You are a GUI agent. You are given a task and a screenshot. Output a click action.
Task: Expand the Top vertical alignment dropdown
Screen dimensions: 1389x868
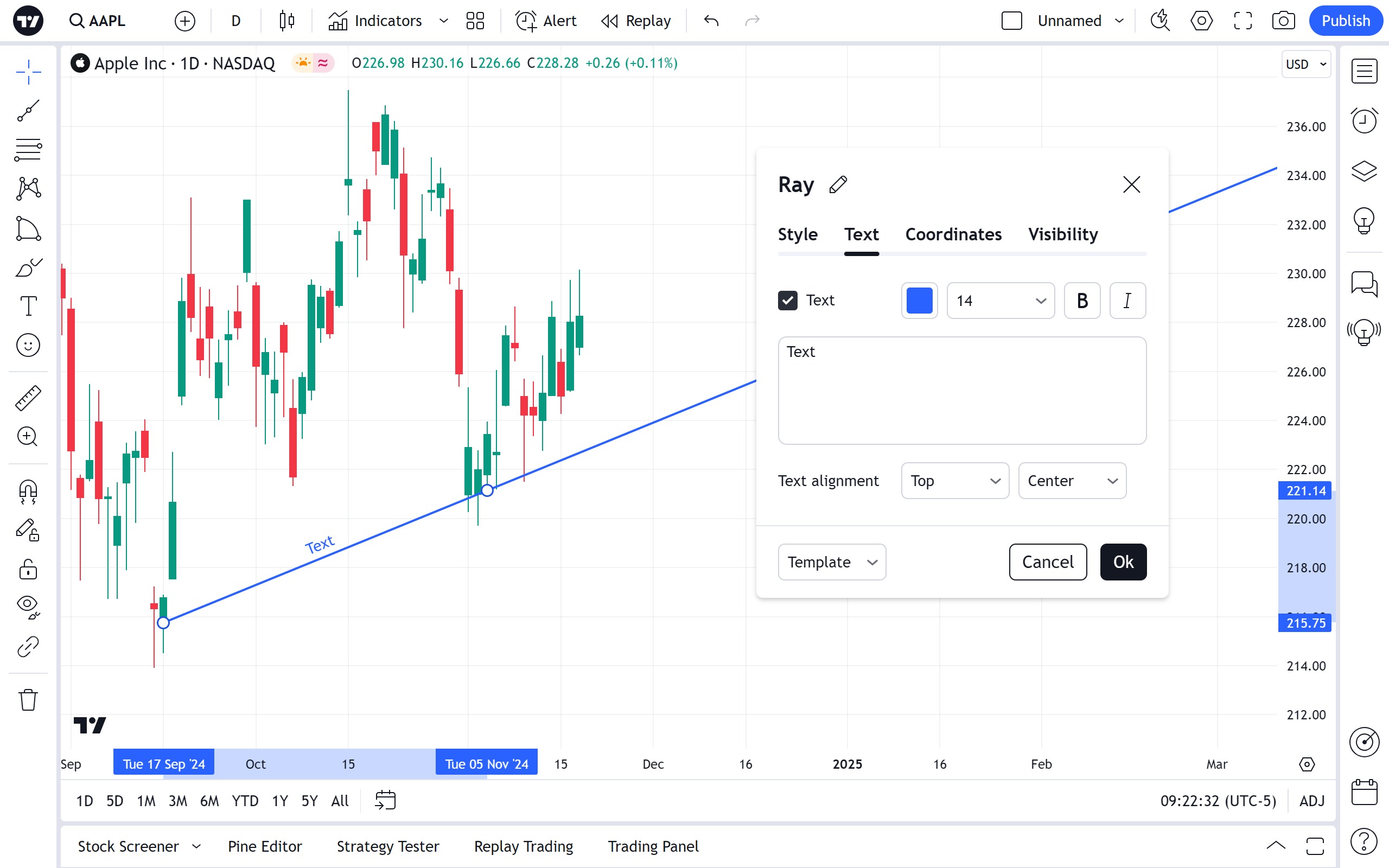[954, 481]
